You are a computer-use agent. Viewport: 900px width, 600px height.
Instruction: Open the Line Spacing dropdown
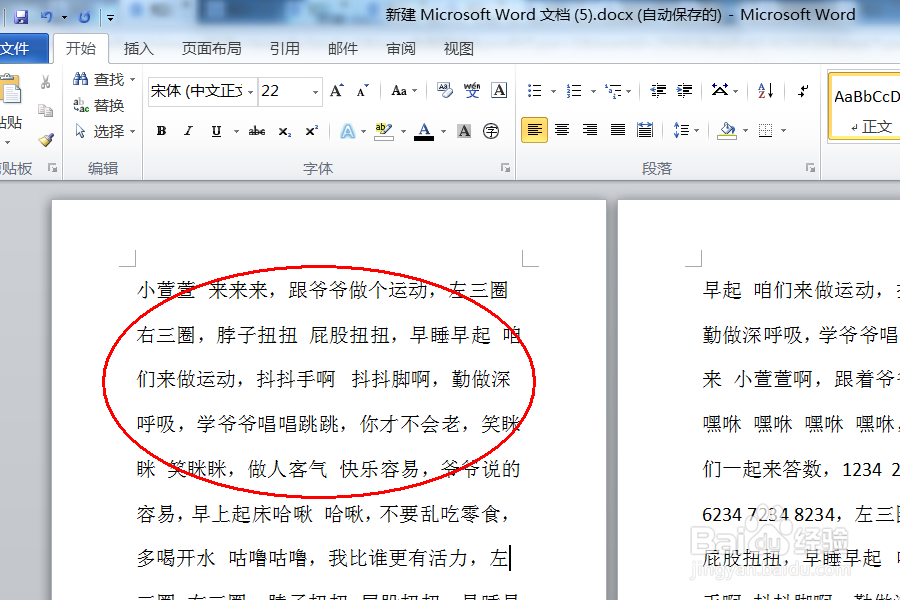pyautogui.click(x=686, y=130)
